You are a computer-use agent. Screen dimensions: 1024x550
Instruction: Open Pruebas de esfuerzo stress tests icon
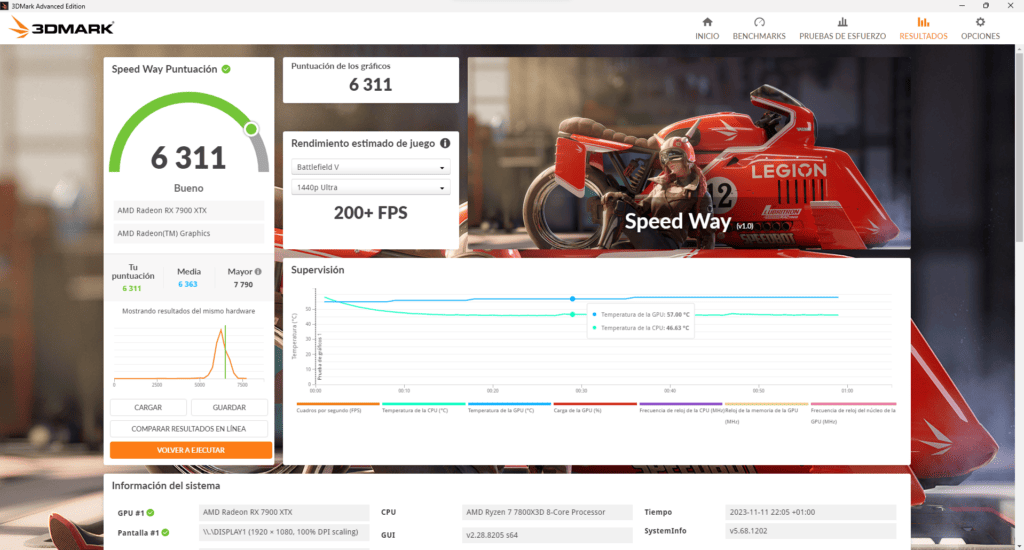842,22
